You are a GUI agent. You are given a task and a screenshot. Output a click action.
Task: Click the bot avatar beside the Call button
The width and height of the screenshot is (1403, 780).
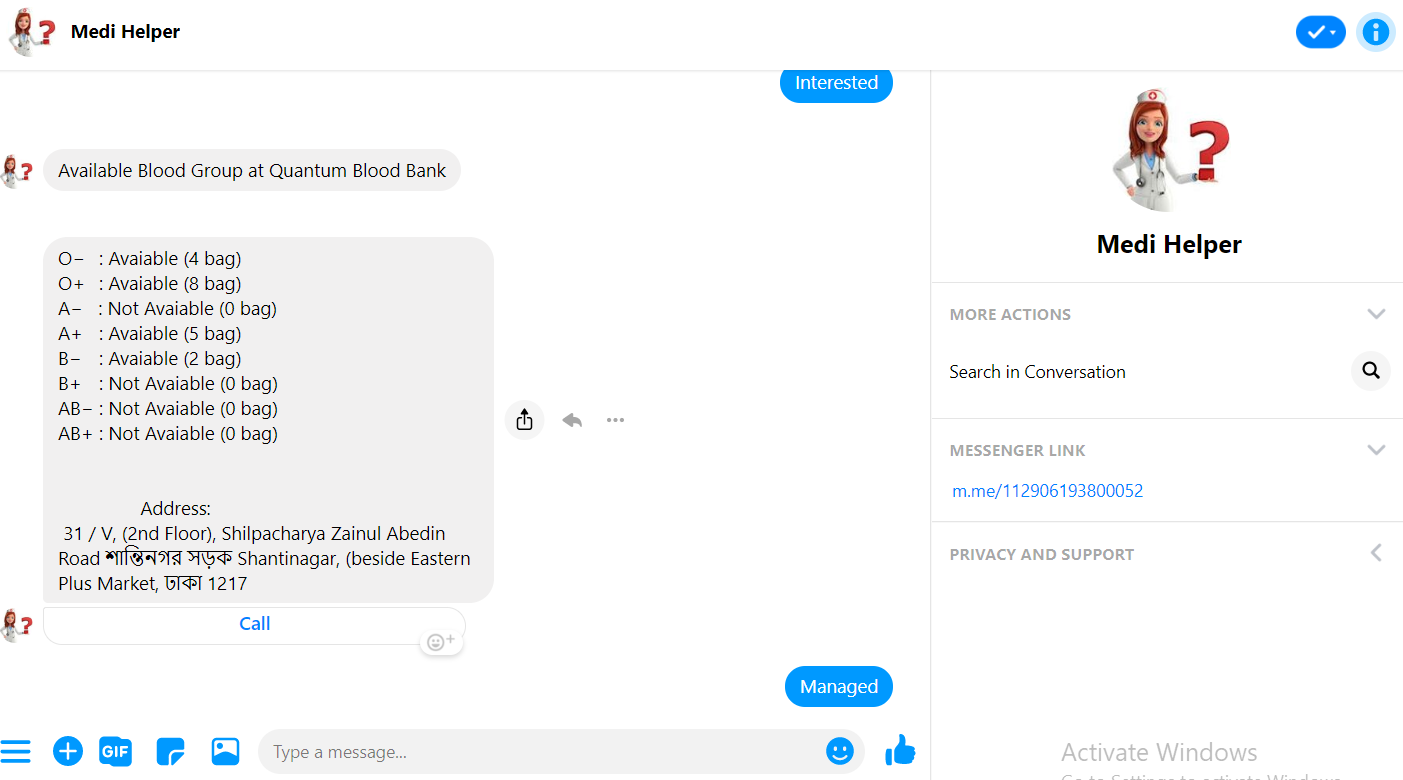tap(17, 625)
